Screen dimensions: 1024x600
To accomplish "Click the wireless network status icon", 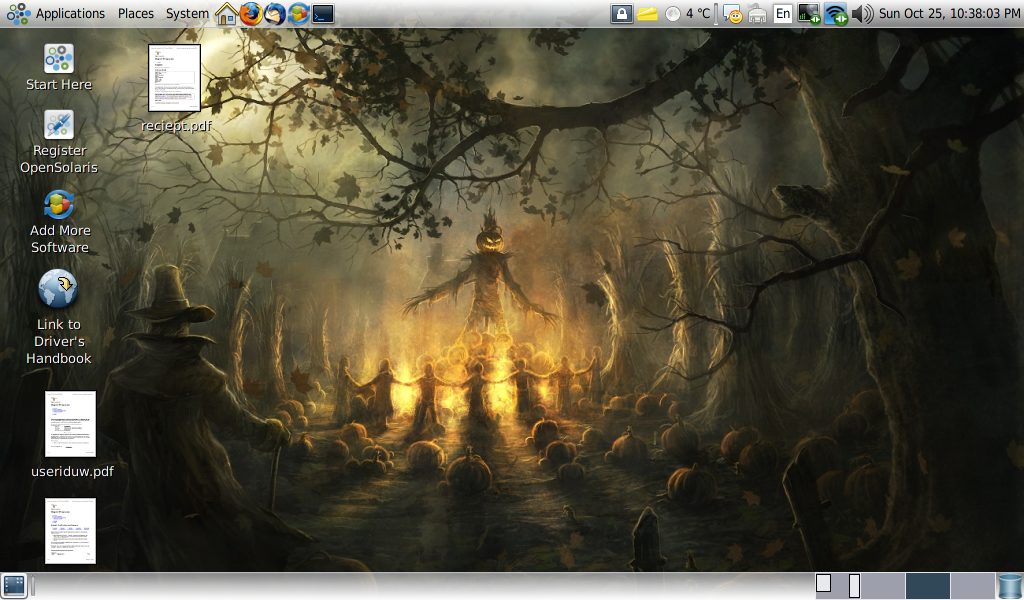I will [836, 14].
